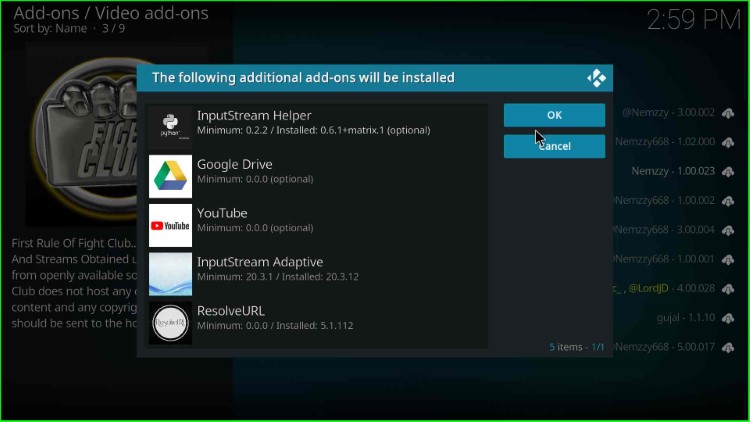750x422 pixels.
Task: Click the 'Add-ons / Video add-ons' heading
Action: (111, 13)
